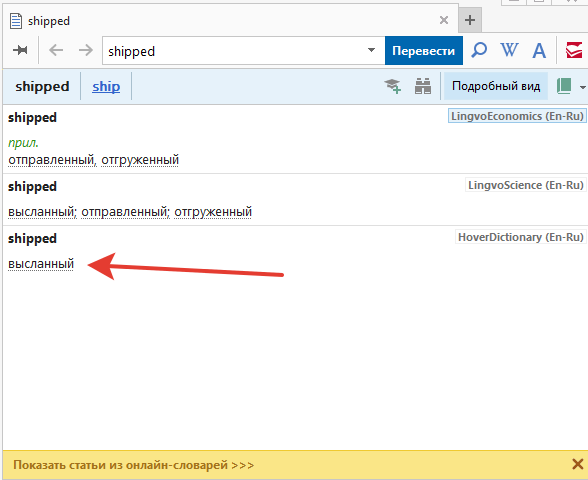
Task: Click the shipped headword in HoverDictionary entry
Action: [x=32, y=239]
